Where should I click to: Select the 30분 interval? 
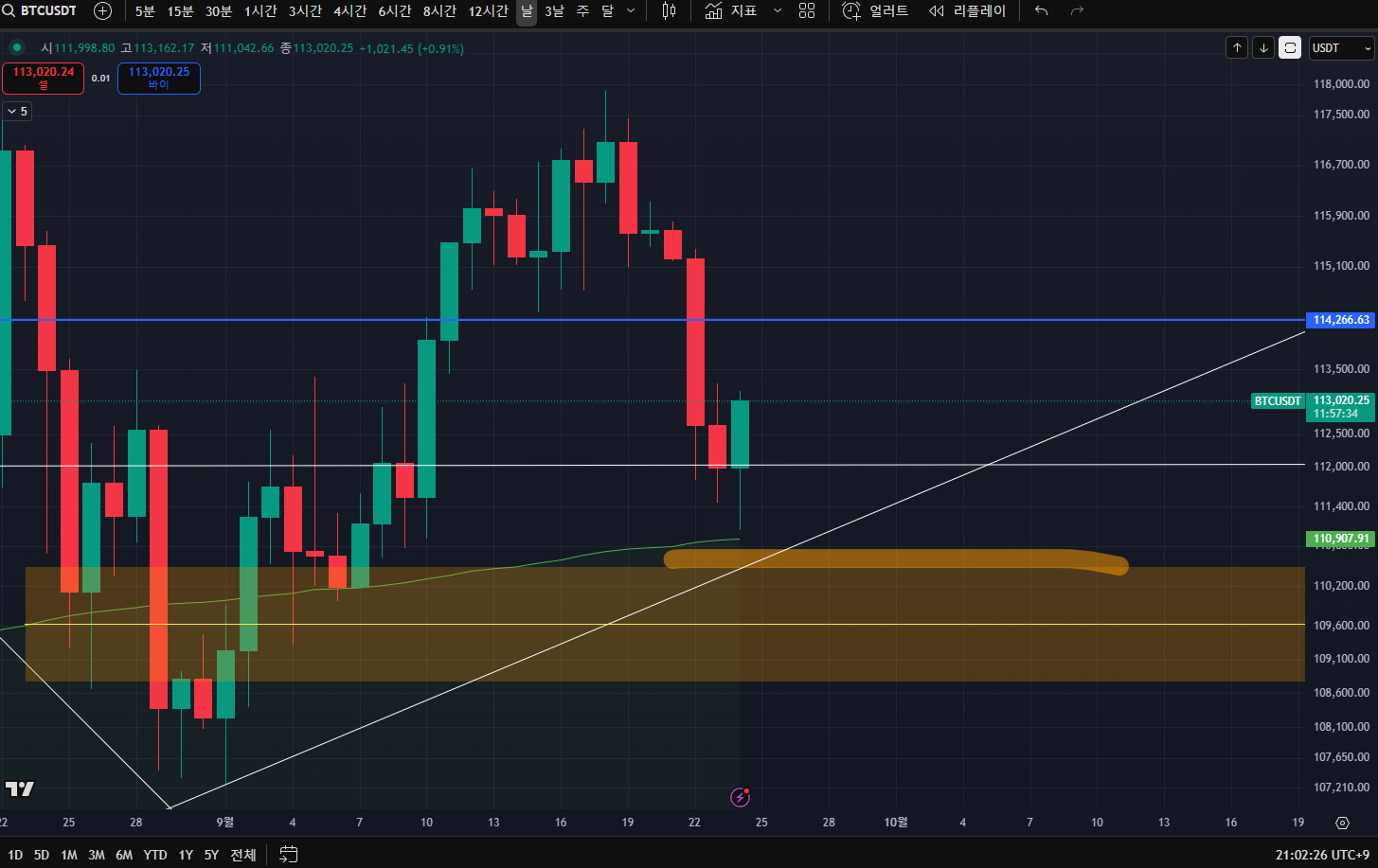pyautogui.click(x=219, y=11)
